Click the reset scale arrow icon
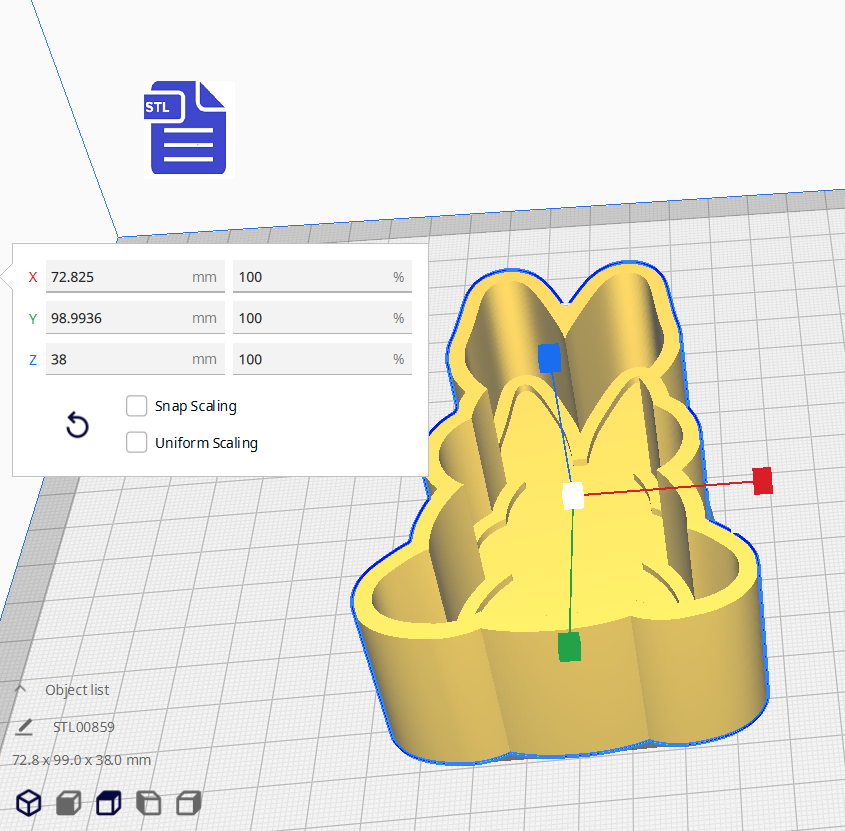Viewport: 845px width, 831px height. click(x=77, y=425)
